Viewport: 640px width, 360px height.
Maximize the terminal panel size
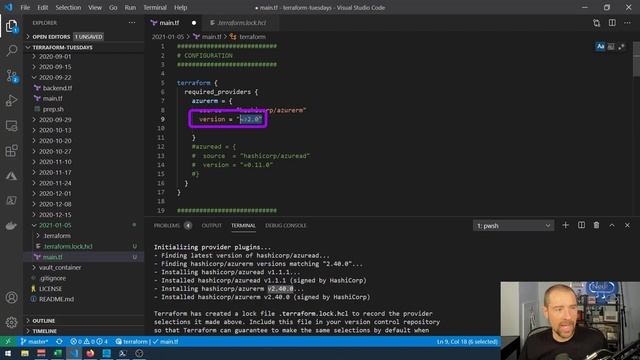click(612, 225)
